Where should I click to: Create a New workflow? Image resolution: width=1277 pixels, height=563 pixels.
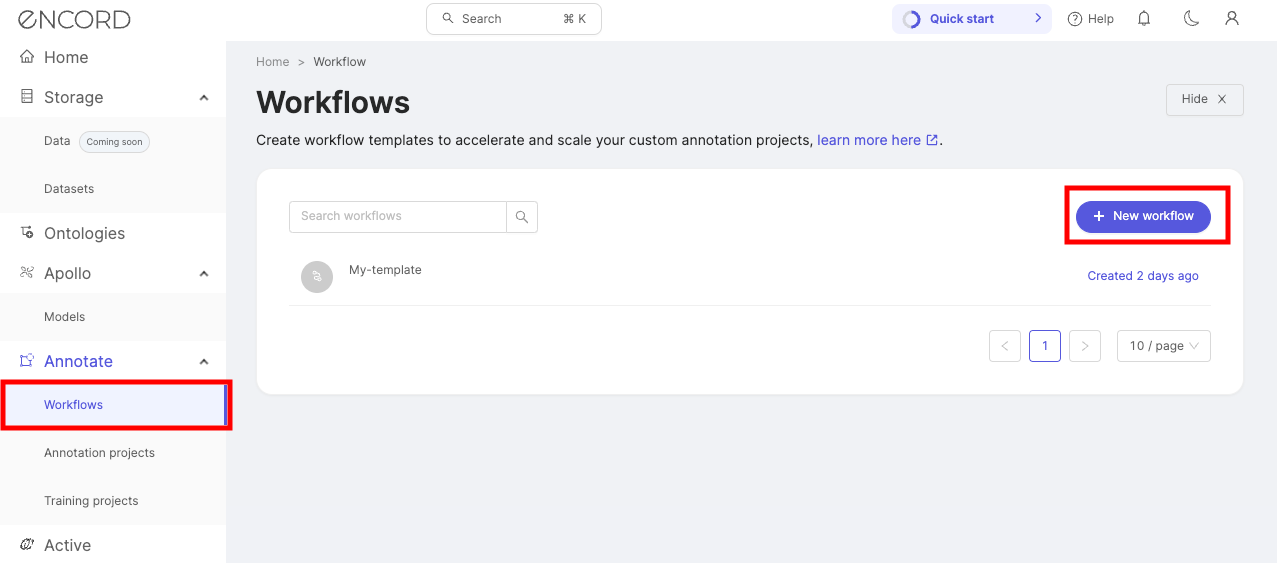click(1143, 216)
